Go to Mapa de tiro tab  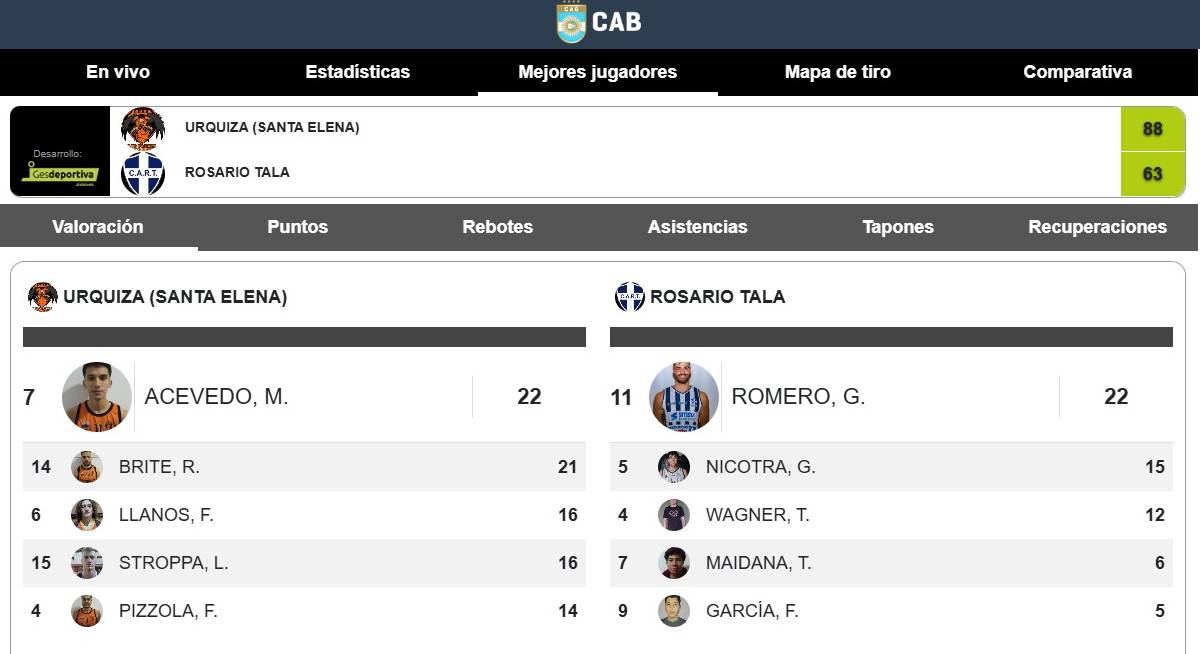[837, 72]
